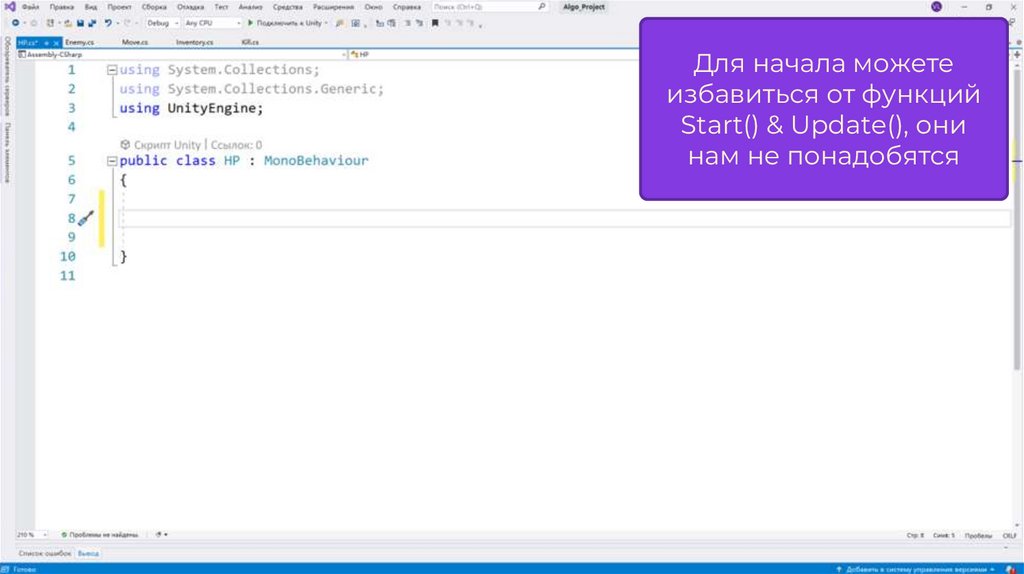This screenshot has height=574, width=1024.
Task: Collapse the HP class block
Action: (x=112, y=161)
